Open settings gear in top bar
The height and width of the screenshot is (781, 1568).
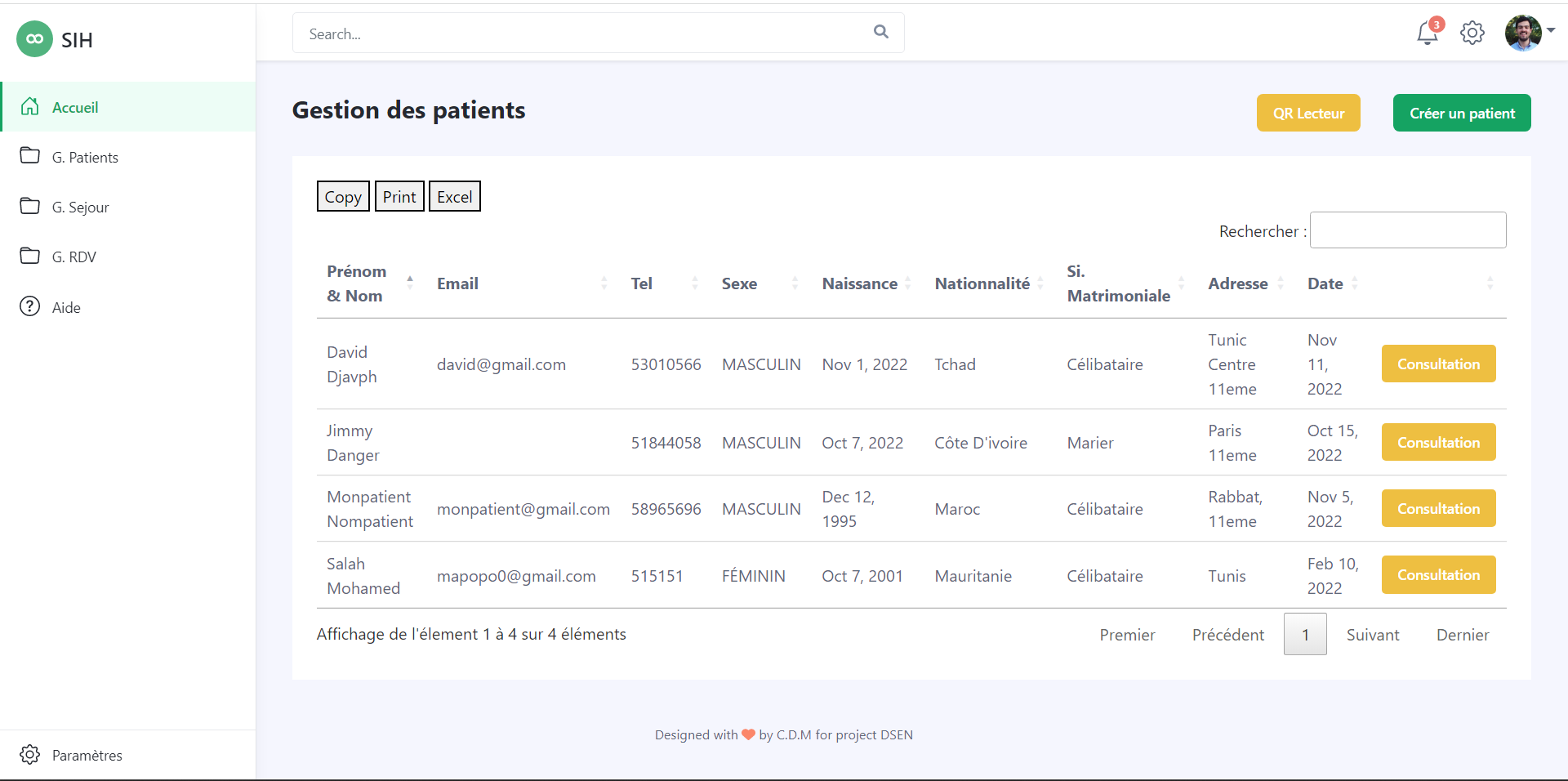1472,33
